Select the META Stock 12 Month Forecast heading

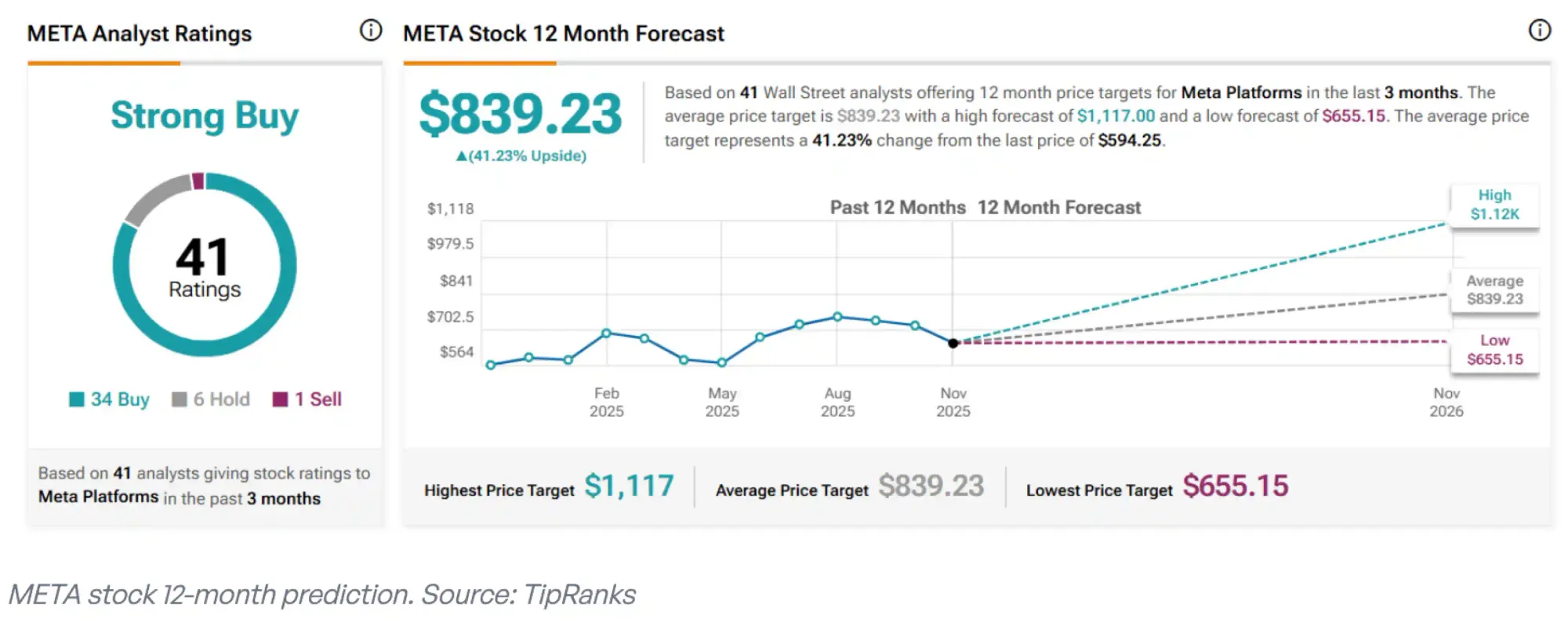(x=564, y=34)
